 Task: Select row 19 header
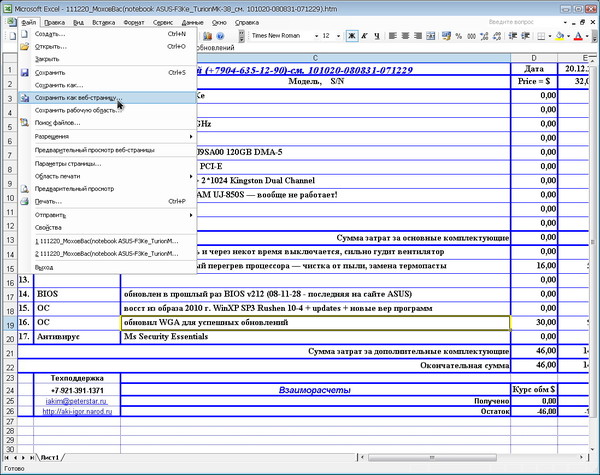10,325
